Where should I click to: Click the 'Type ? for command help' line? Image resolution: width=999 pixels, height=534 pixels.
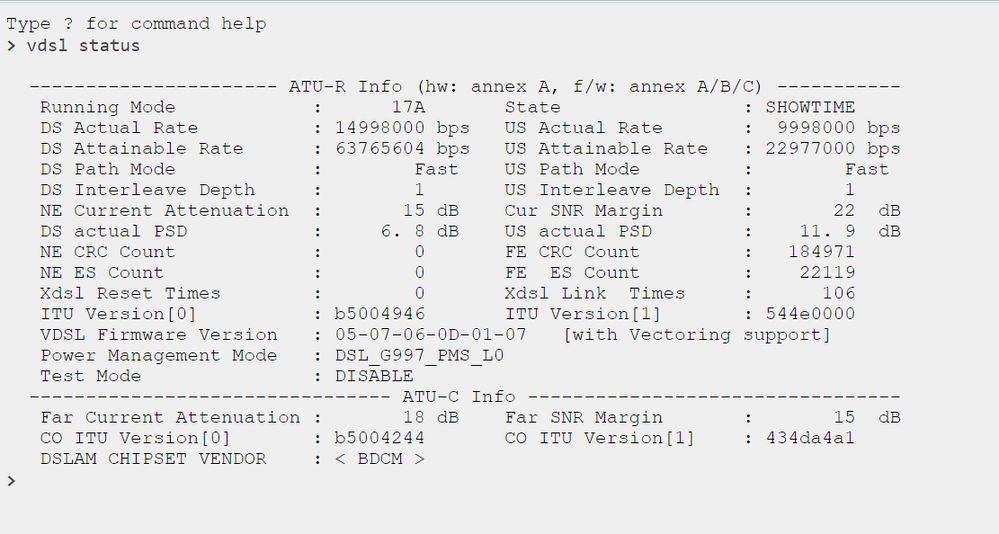tap(137, 23)
